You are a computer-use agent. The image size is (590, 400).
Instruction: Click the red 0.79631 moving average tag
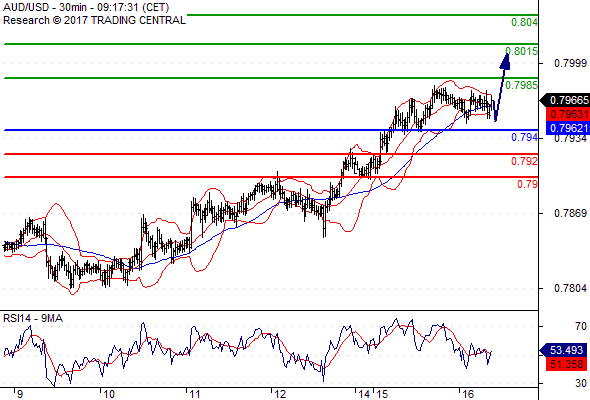pyautogui.click(x=567, y=114)
